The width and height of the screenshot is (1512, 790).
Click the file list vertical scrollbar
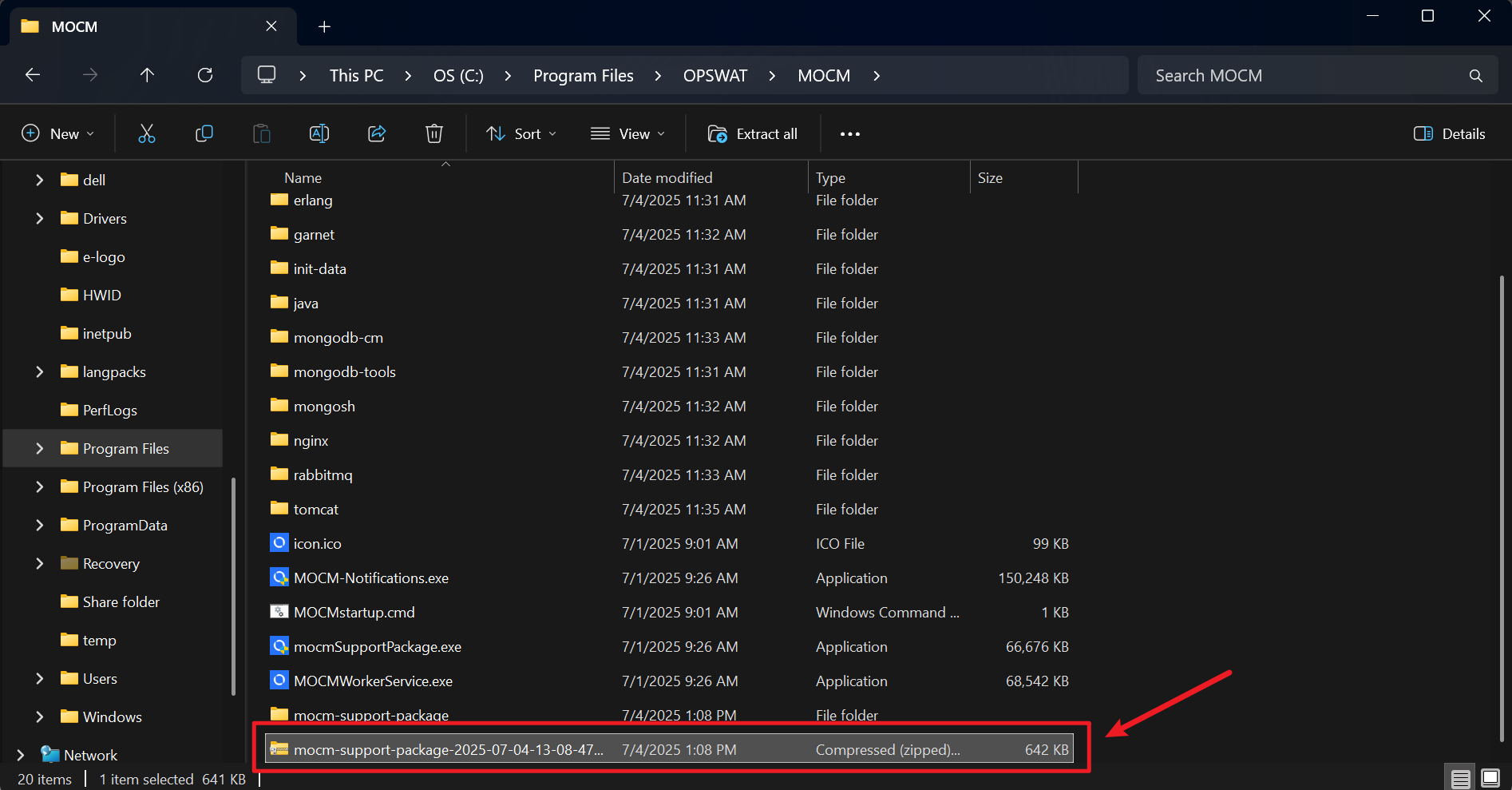[1502, 508]
